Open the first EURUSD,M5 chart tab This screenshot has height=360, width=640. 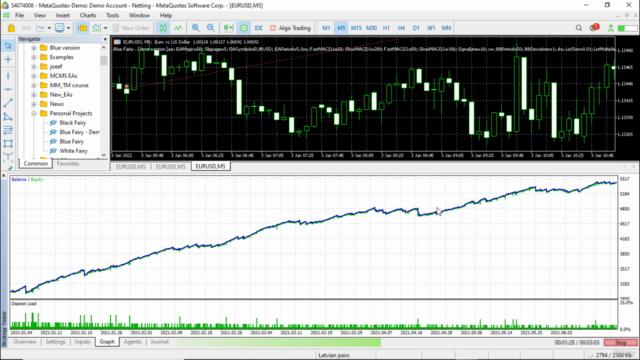(x=131, y=167)
